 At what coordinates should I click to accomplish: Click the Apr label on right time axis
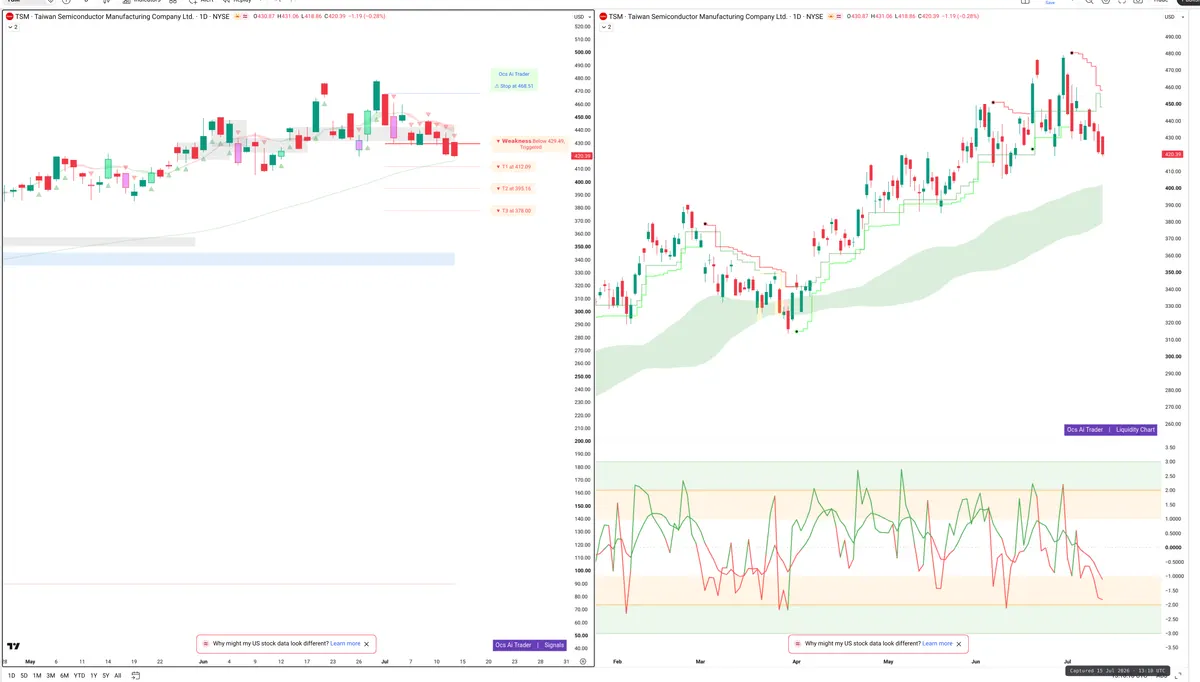(x=797, y=661)
